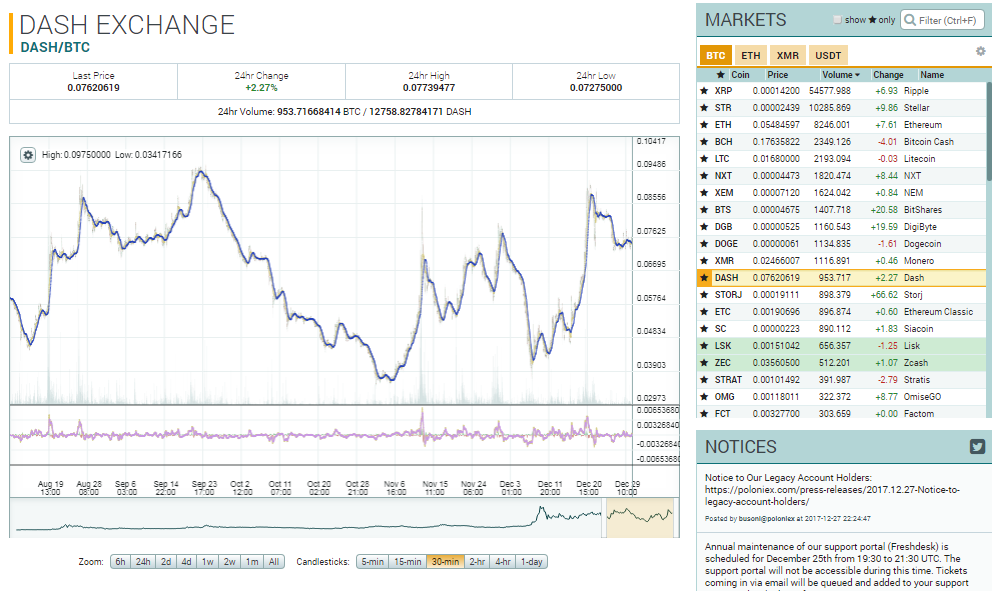Toggle the favorite star for OMG

pos(704,397)
